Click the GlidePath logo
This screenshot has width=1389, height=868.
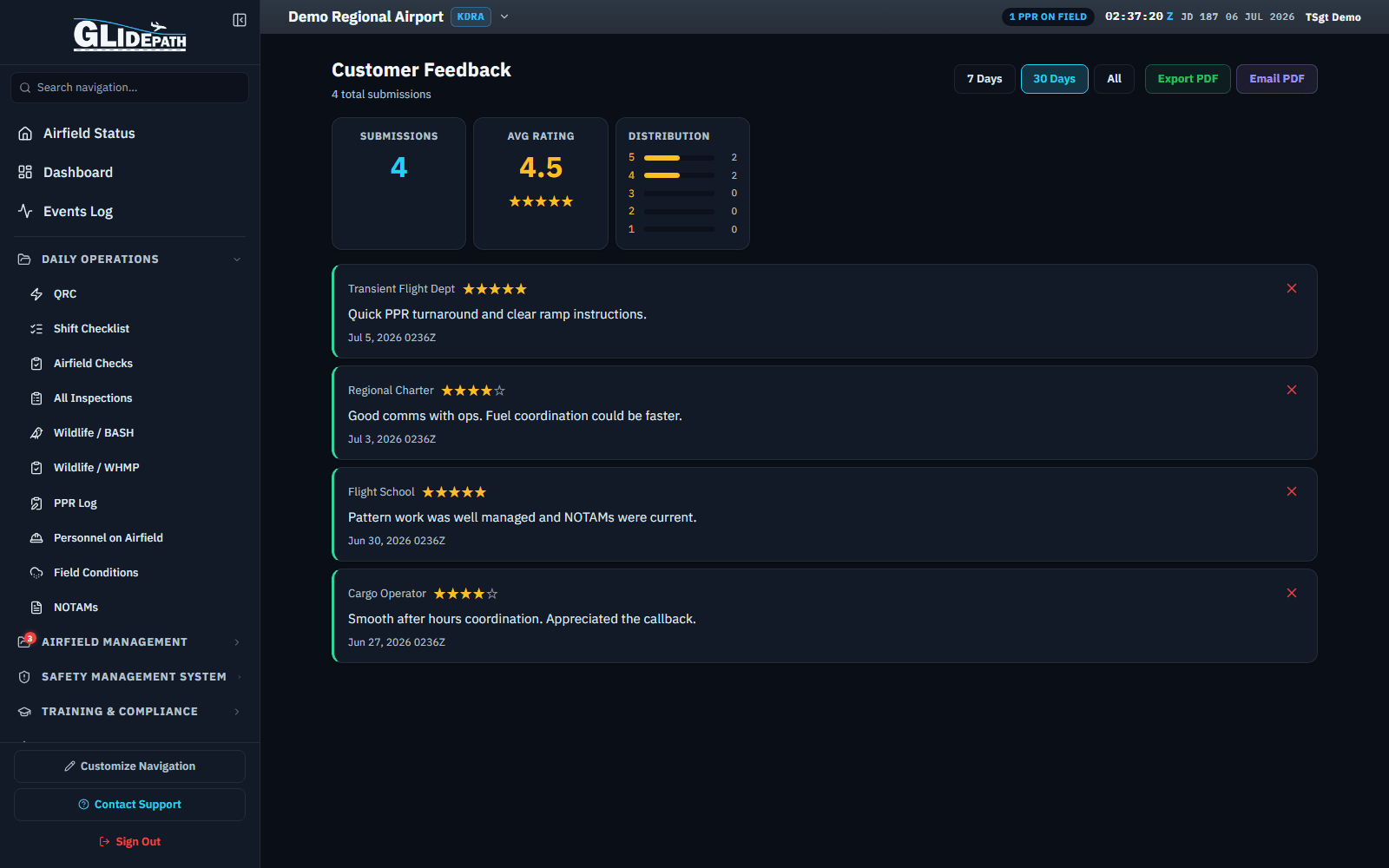click(x=129, y=35)
